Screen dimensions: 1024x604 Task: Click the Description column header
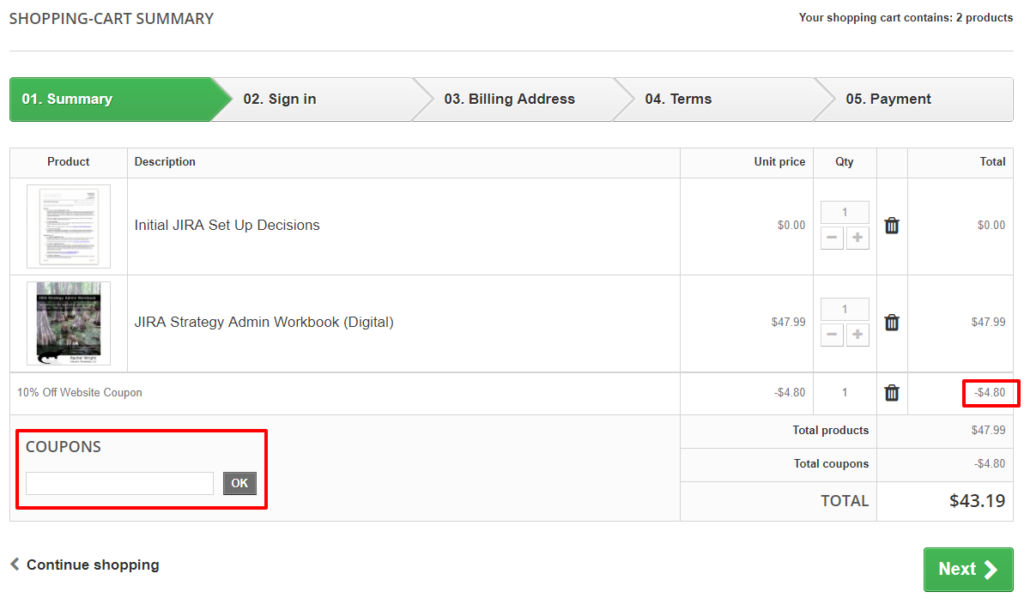pos(165,162)
